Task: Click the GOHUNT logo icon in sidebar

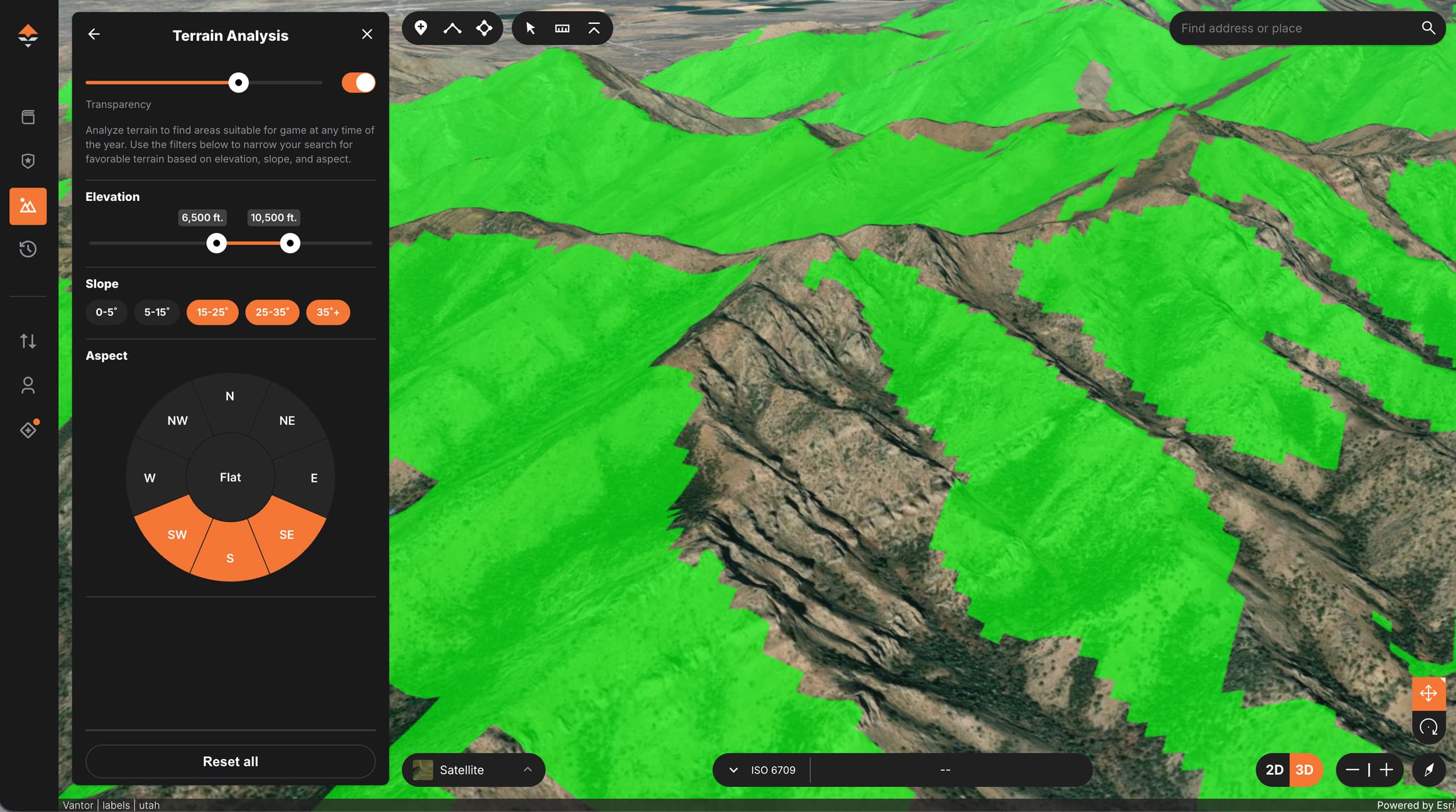Action: coord(28,36)
